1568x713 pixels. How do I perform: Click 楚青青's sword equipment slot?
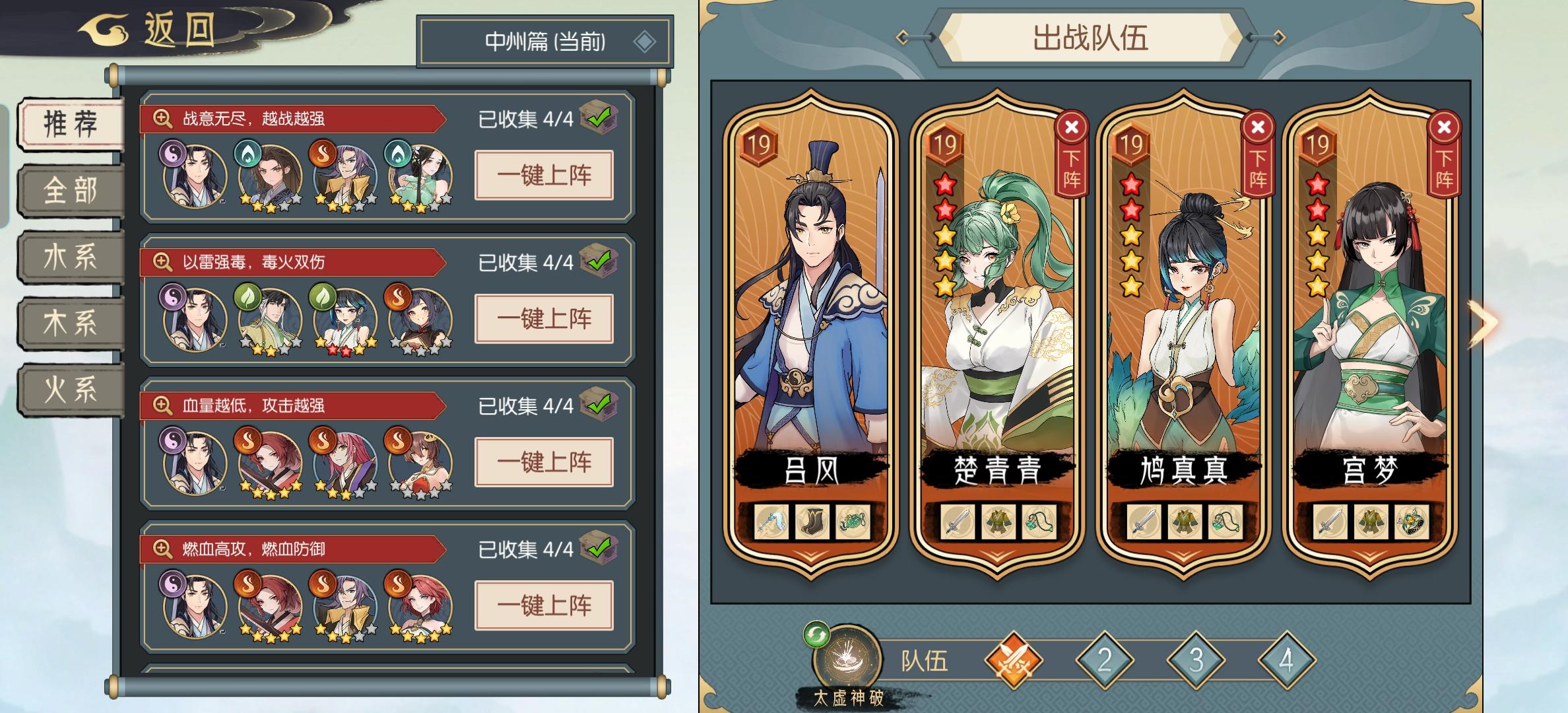point(958,523)
